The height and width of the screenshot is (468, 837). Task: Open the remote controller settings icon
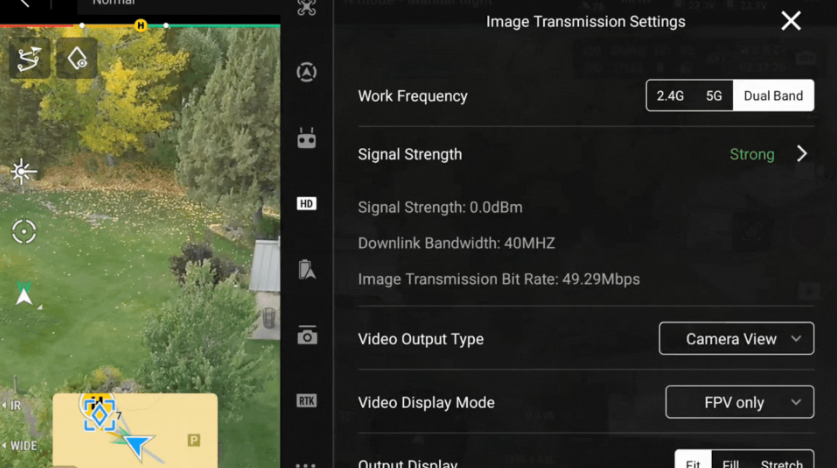[307, 138]
